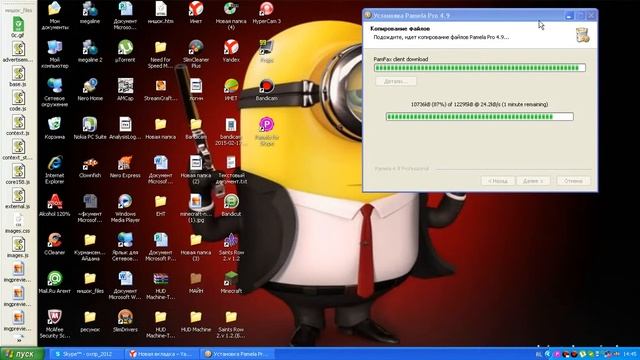Open the МАЙН folder
This screenshot has height=360, width=640.
click(x=196, y=282)
